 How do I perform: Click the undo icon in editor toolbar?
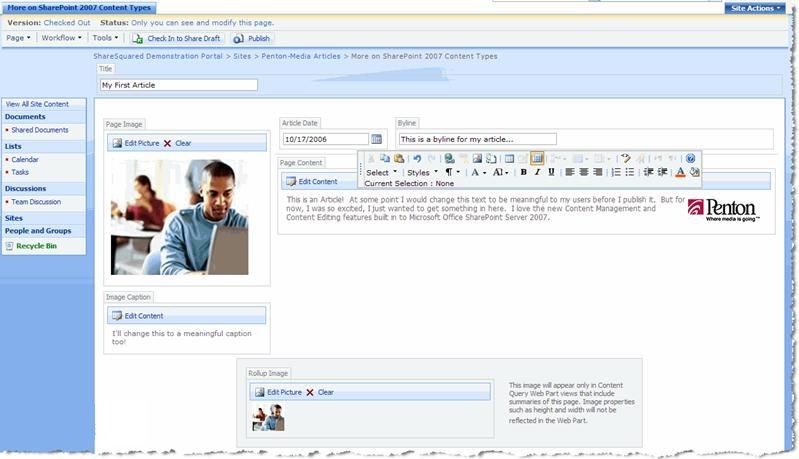click(x=417, y=158)
